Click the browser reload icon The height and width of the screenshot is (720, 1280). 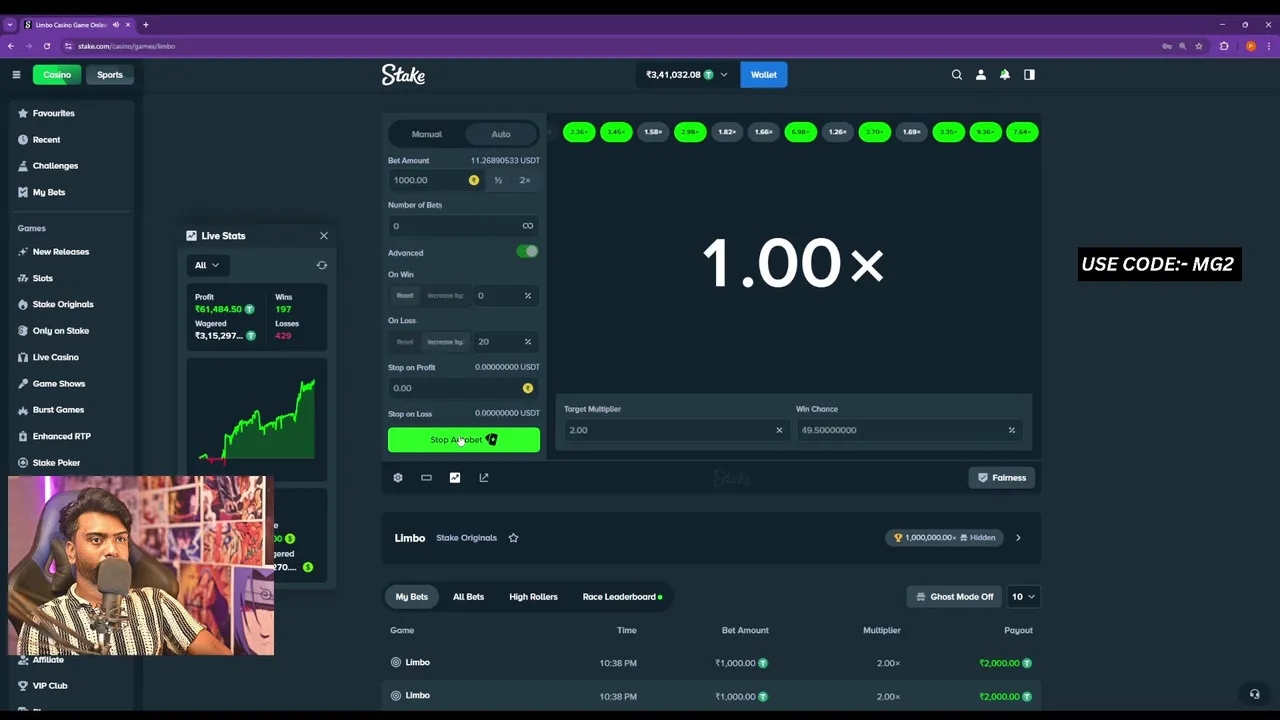[x=47, y=46]
